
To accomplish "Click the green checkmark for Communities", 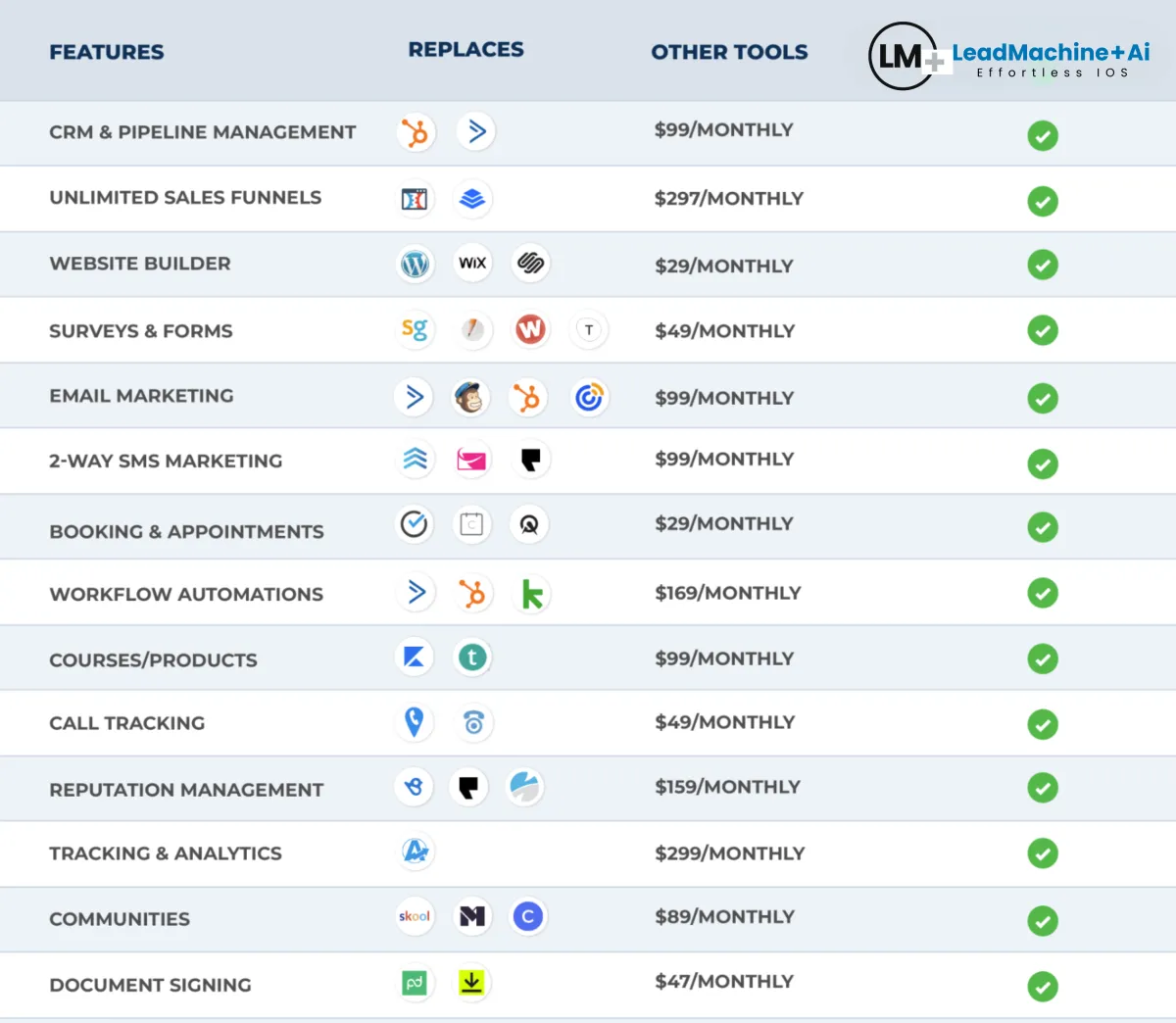I will click(1043, 921).
